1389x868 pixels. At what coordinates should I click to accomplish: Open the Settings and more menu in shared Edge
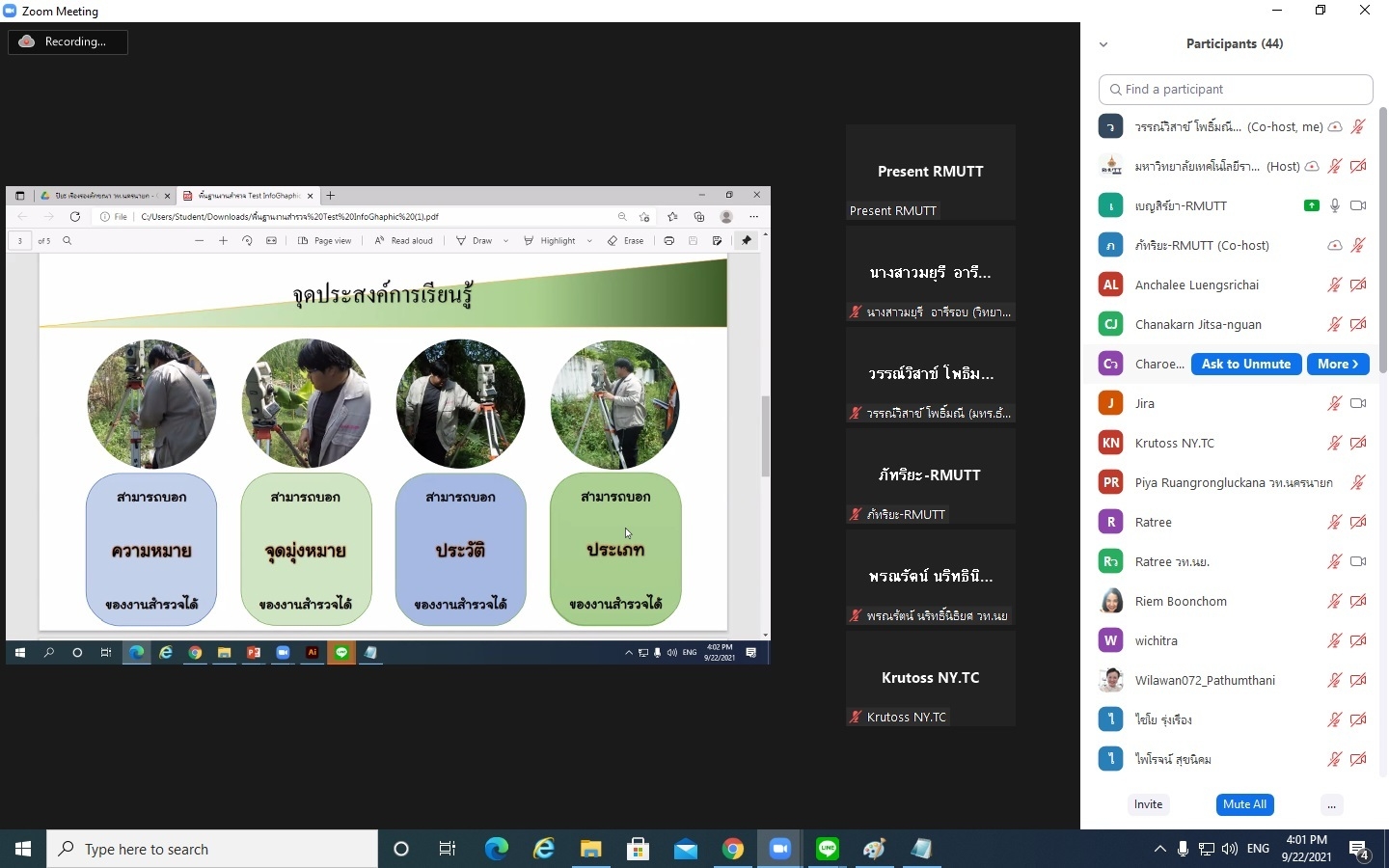pos(753,217)
